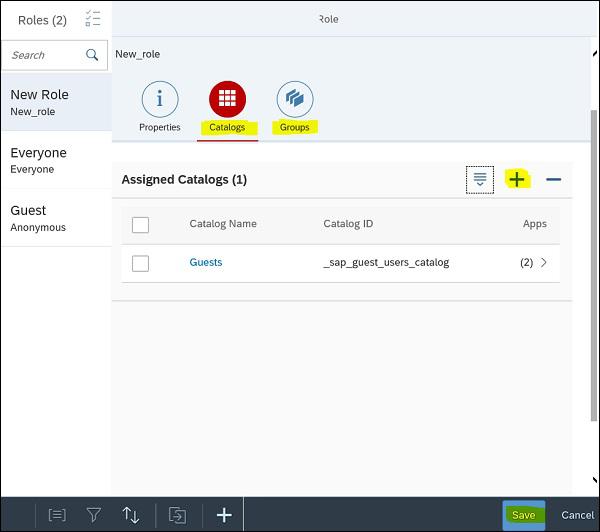This screenshot has width=600, height=532.
Task: Tick the Guests catalog row checkbox
Action: 141,263
